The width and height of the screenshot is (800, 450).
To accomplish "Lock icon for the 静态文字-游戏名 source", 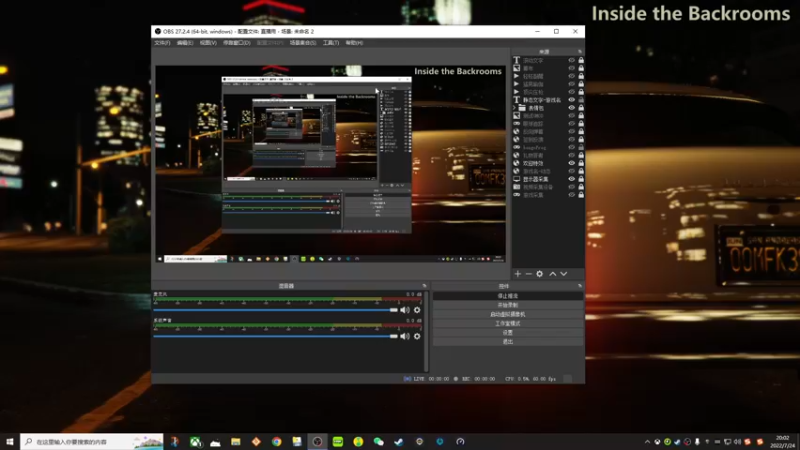I will pyautogui.click(x=581, y=100).
